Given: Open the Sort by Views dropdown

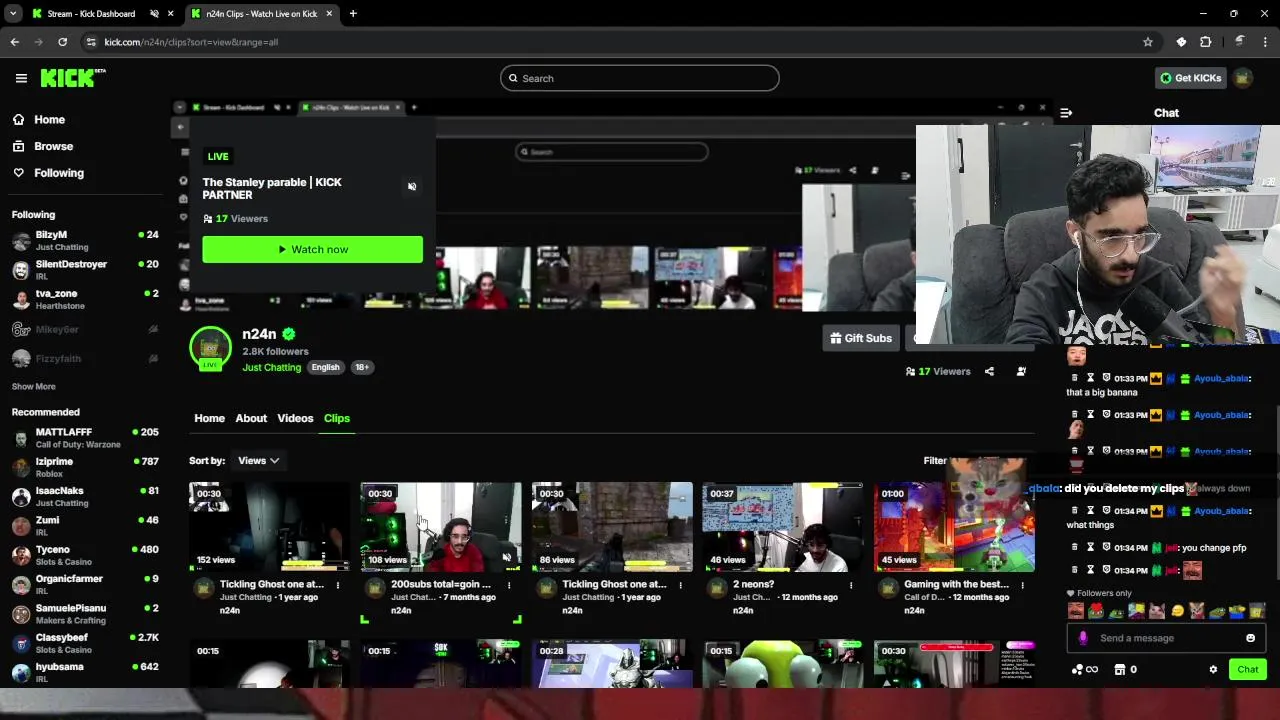Looking at the screenshot, I should click(x=258, y=460).
